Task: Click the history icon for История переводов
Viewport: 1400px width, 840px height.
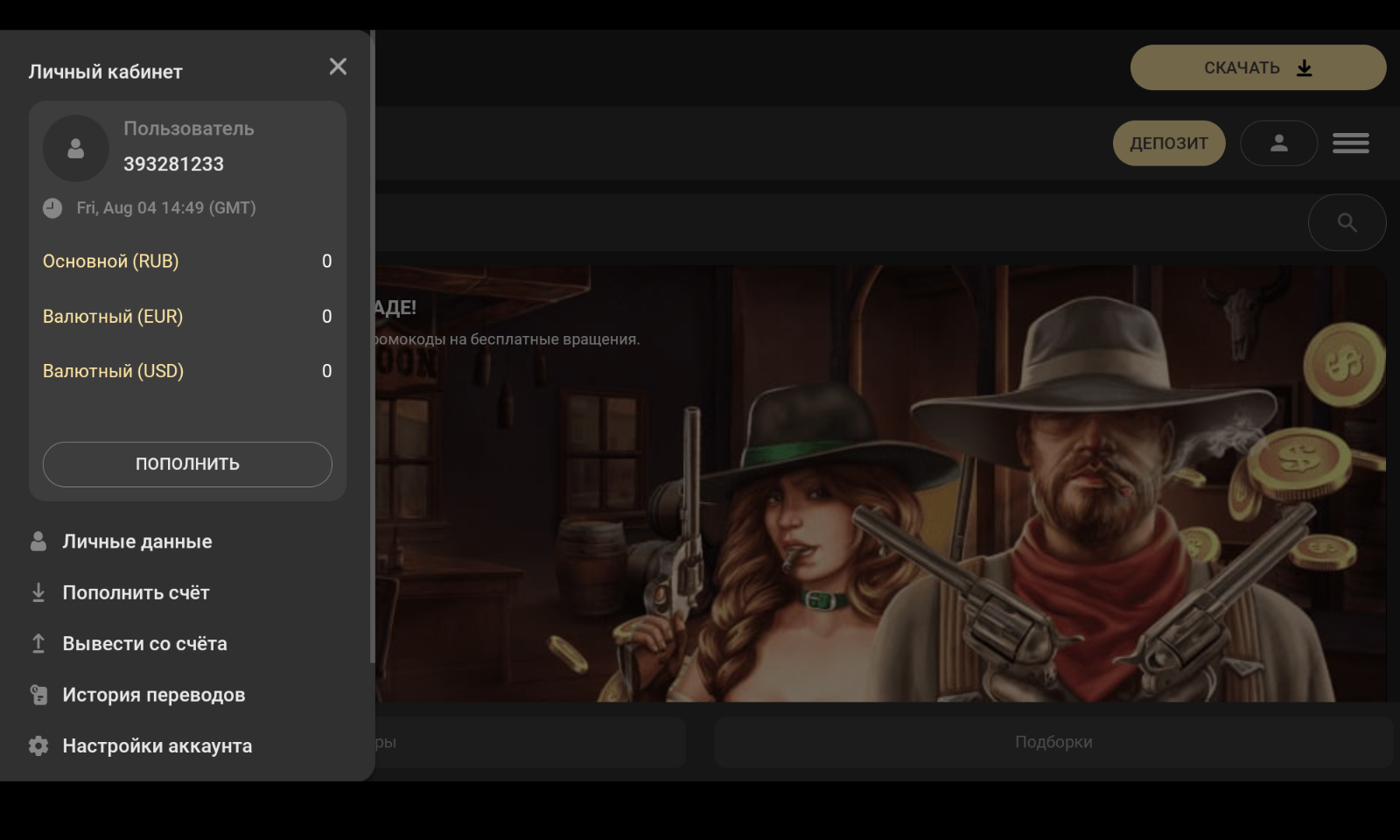Action: (x=38, y=695)
